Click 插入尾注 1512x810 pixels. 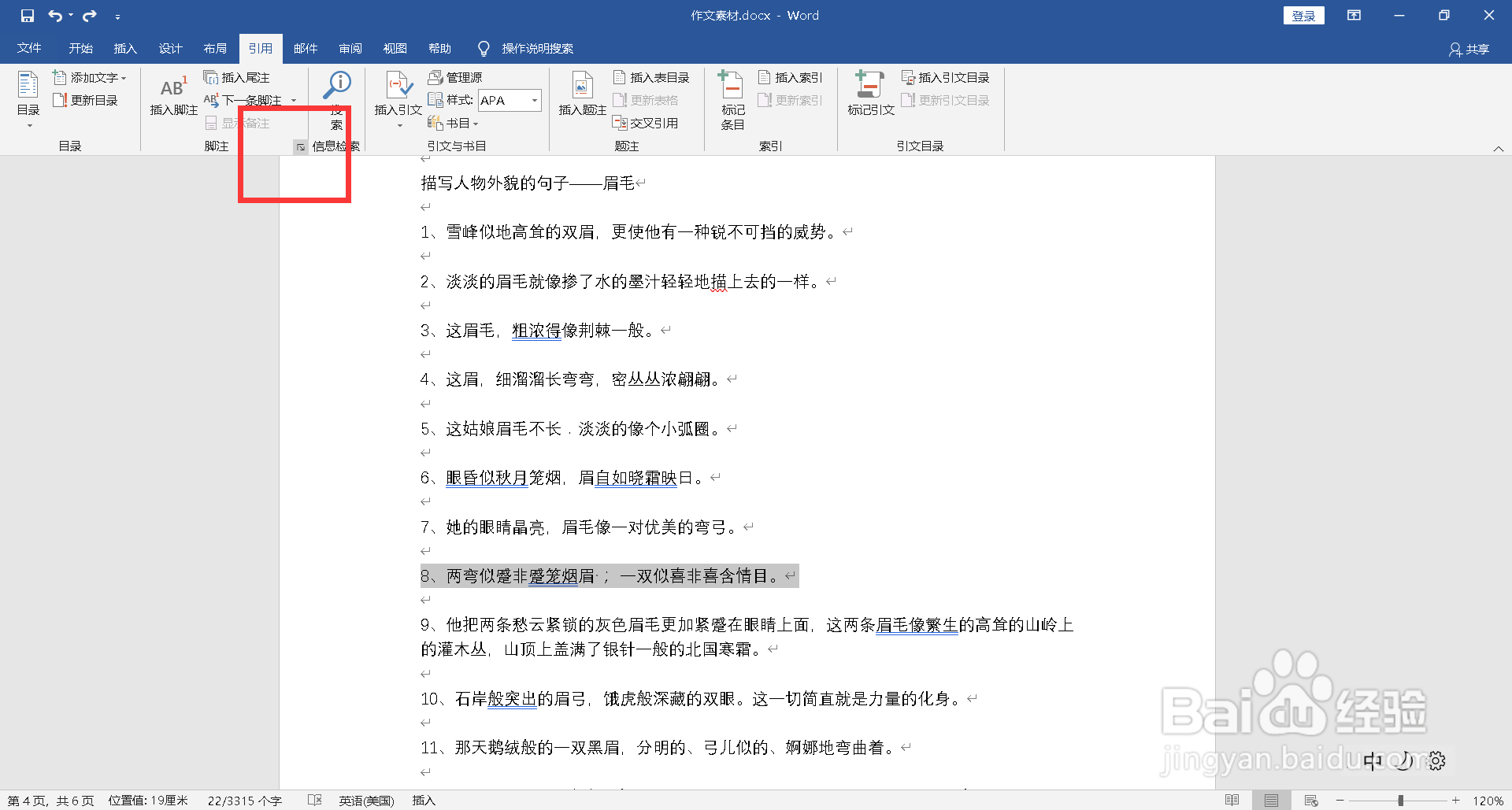(x=236, y=77)
